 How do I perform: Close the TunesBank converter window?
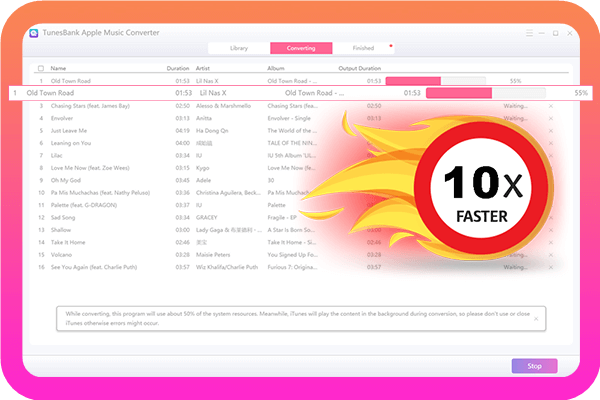tap(569, 33)
